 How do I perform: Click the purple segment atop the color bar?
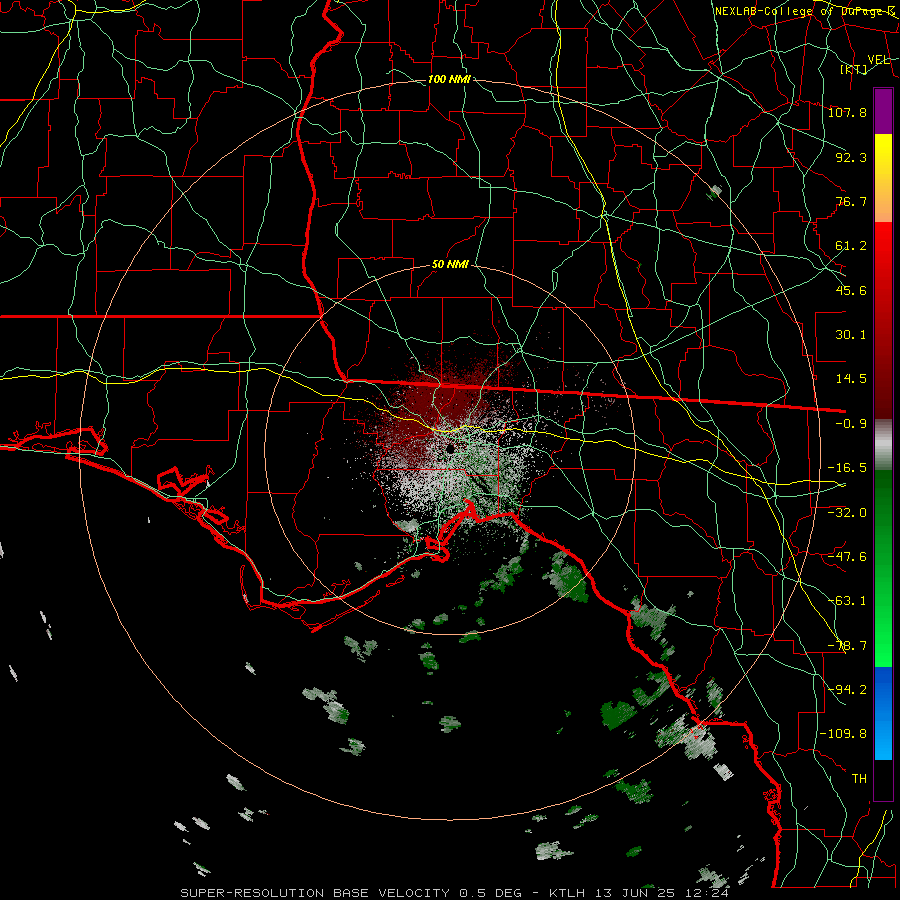(x=883, y=111)
